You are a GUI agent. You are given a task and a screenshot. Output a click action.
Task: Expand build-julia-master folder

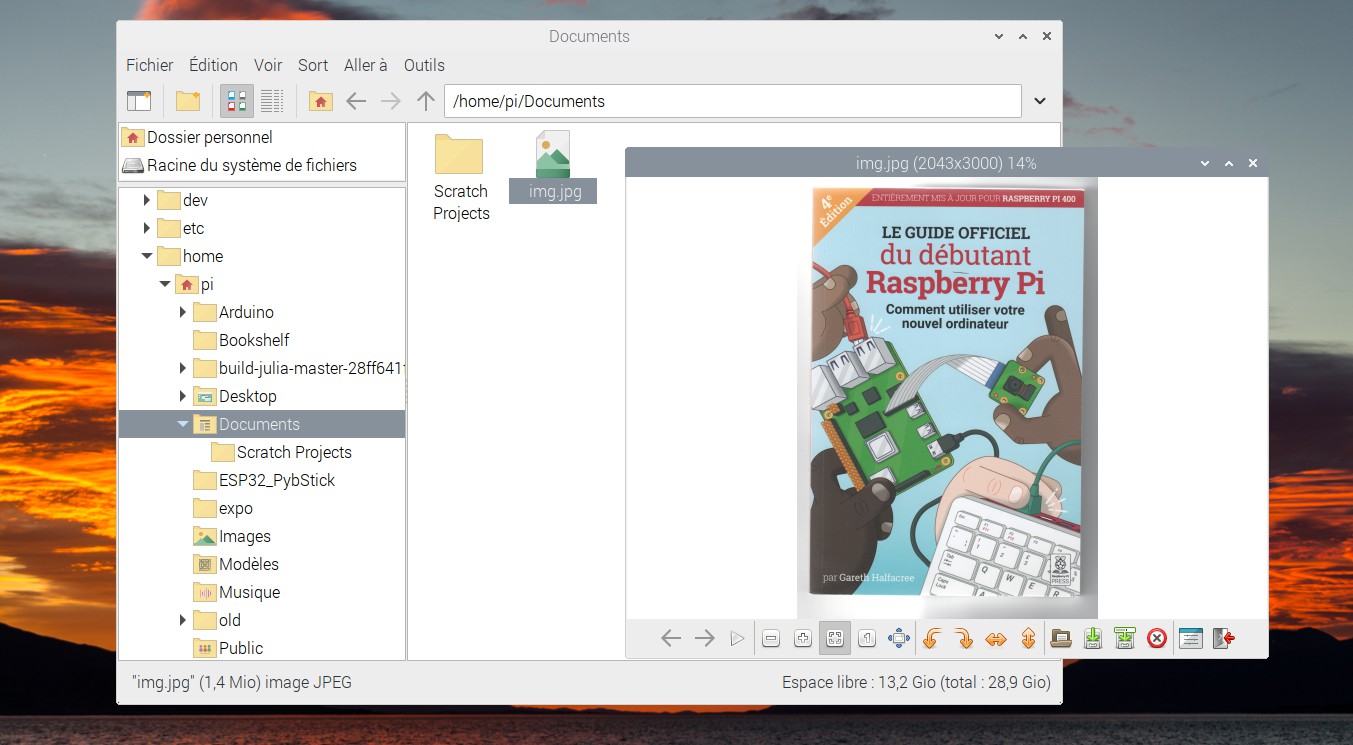click(183, 368)
